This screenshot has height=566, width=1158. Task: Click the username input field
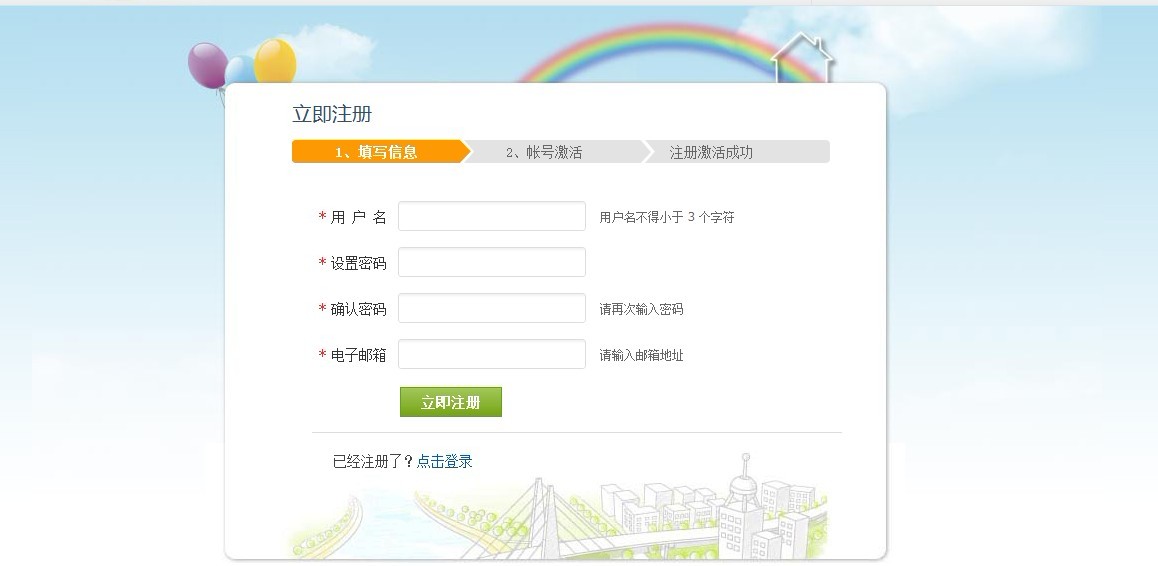(491, 216)
